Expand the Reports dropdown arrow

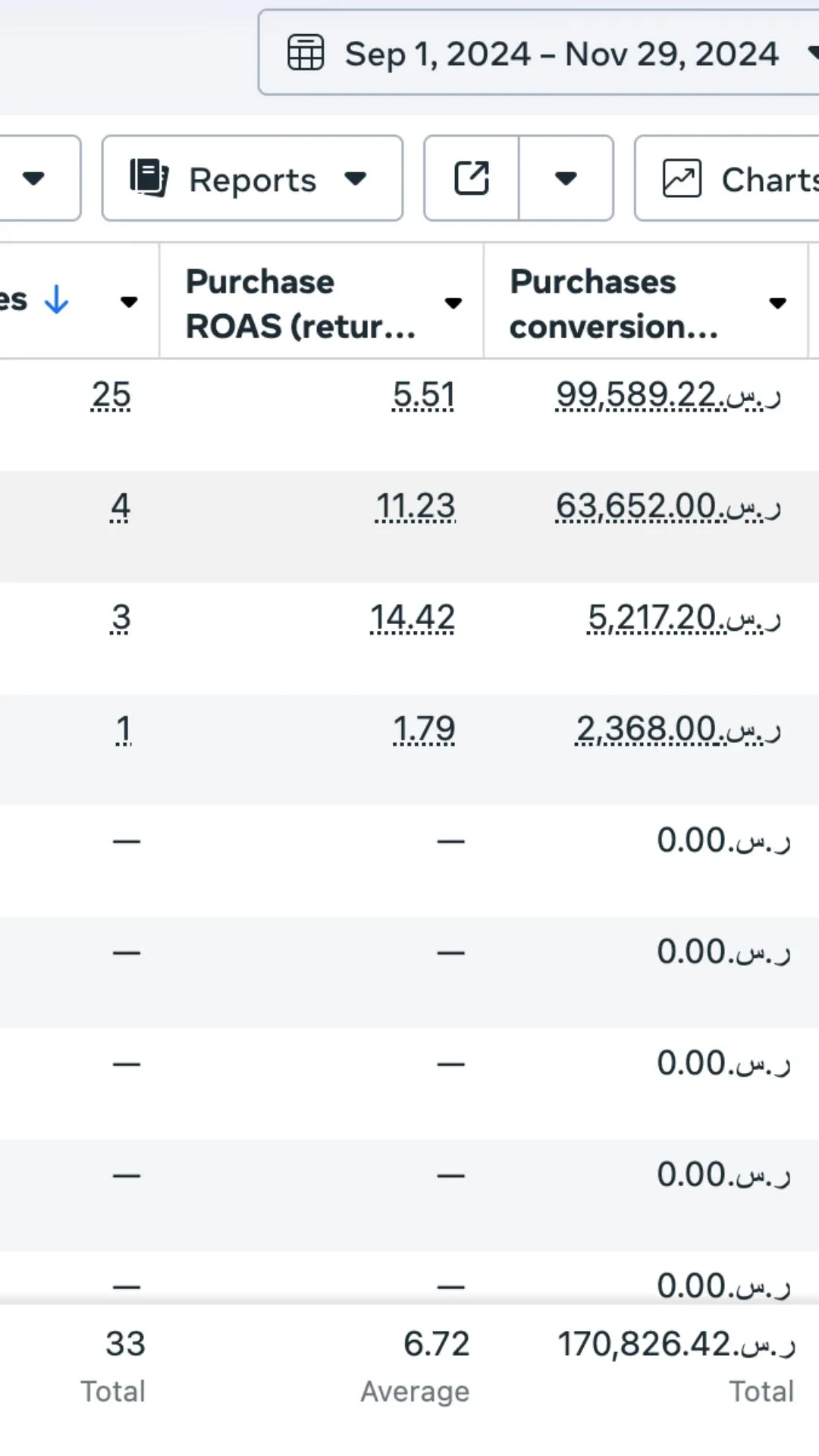pos(356,179)
